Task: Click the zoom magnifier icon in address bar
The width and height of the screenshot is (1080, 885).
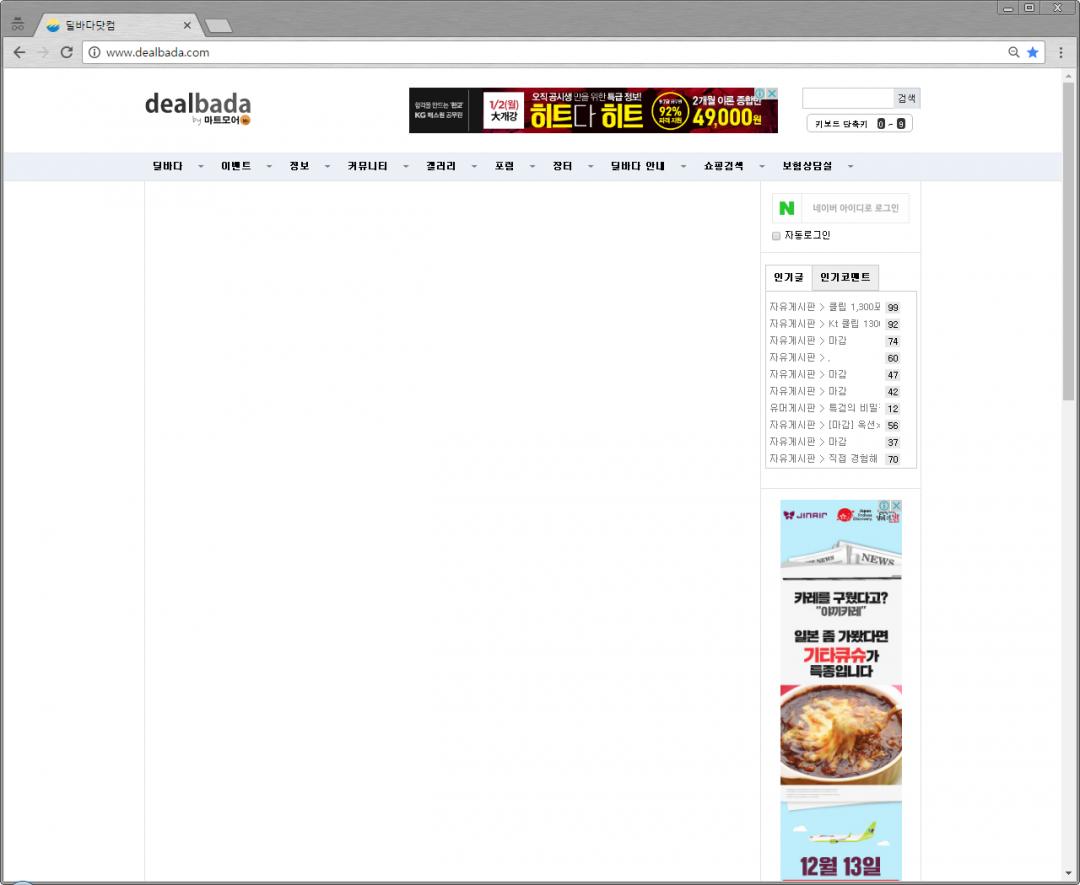Action: point(1014,52)
